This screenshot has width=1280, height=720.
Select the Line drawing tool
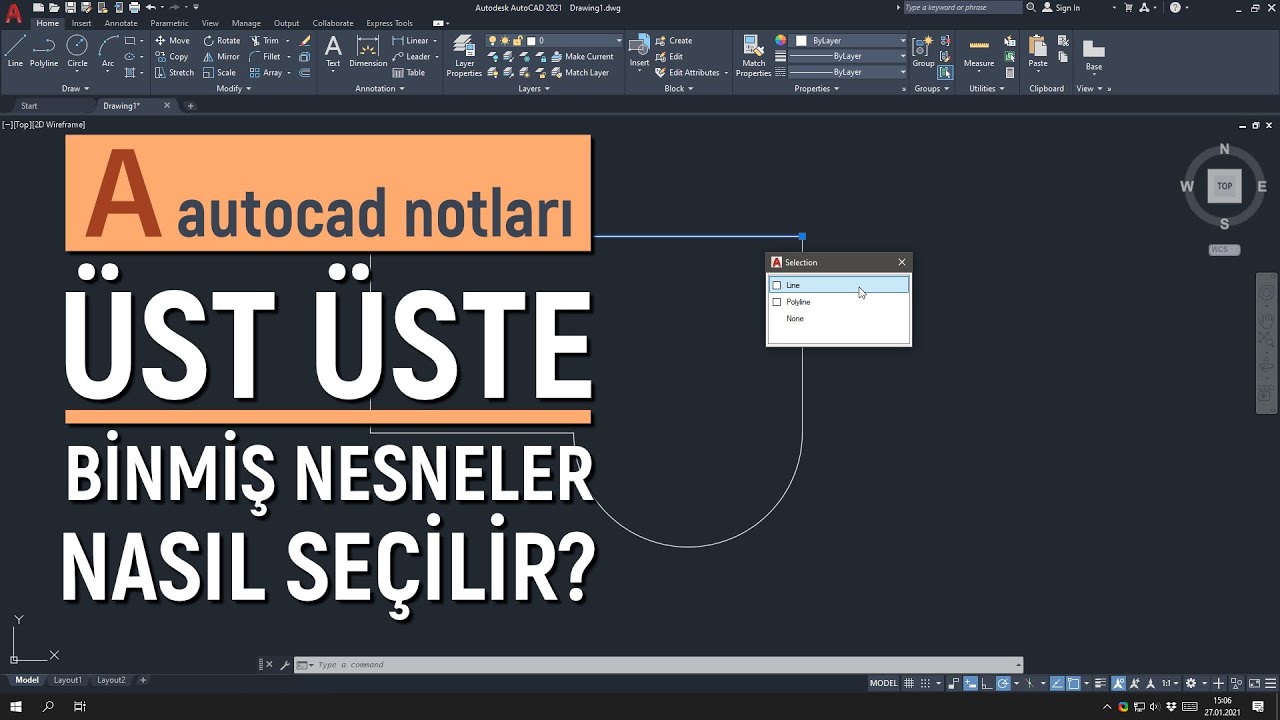coord(15,50)
